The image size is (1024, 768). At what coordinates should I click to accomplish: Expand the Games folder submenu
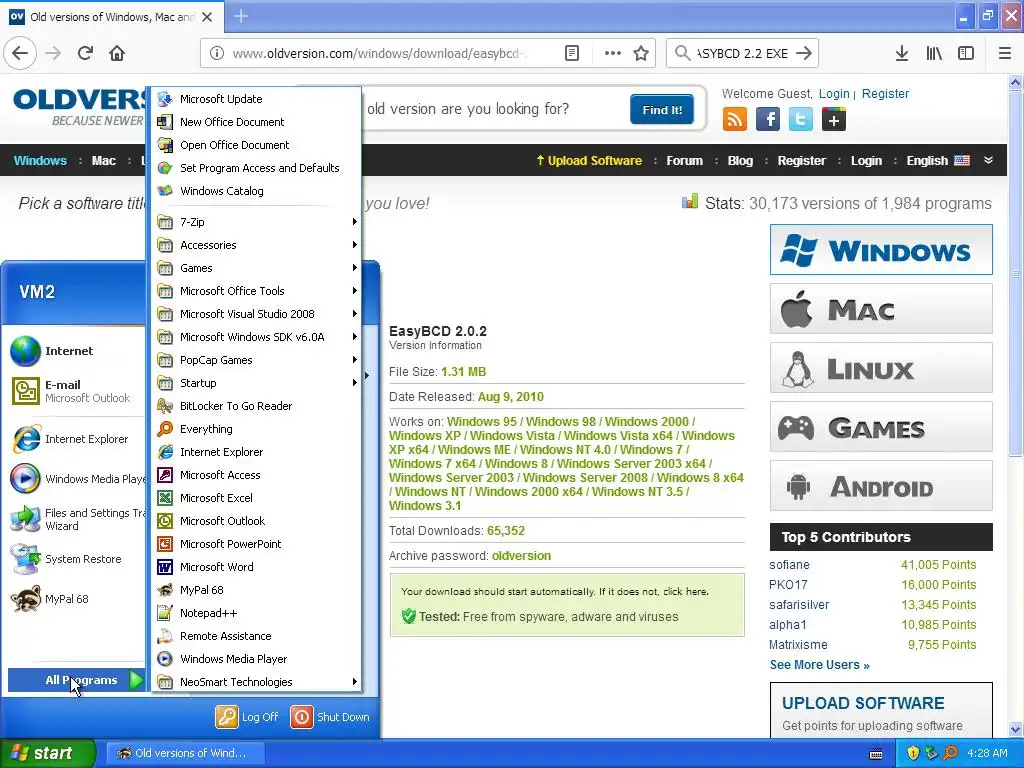[x=257, y=268]
